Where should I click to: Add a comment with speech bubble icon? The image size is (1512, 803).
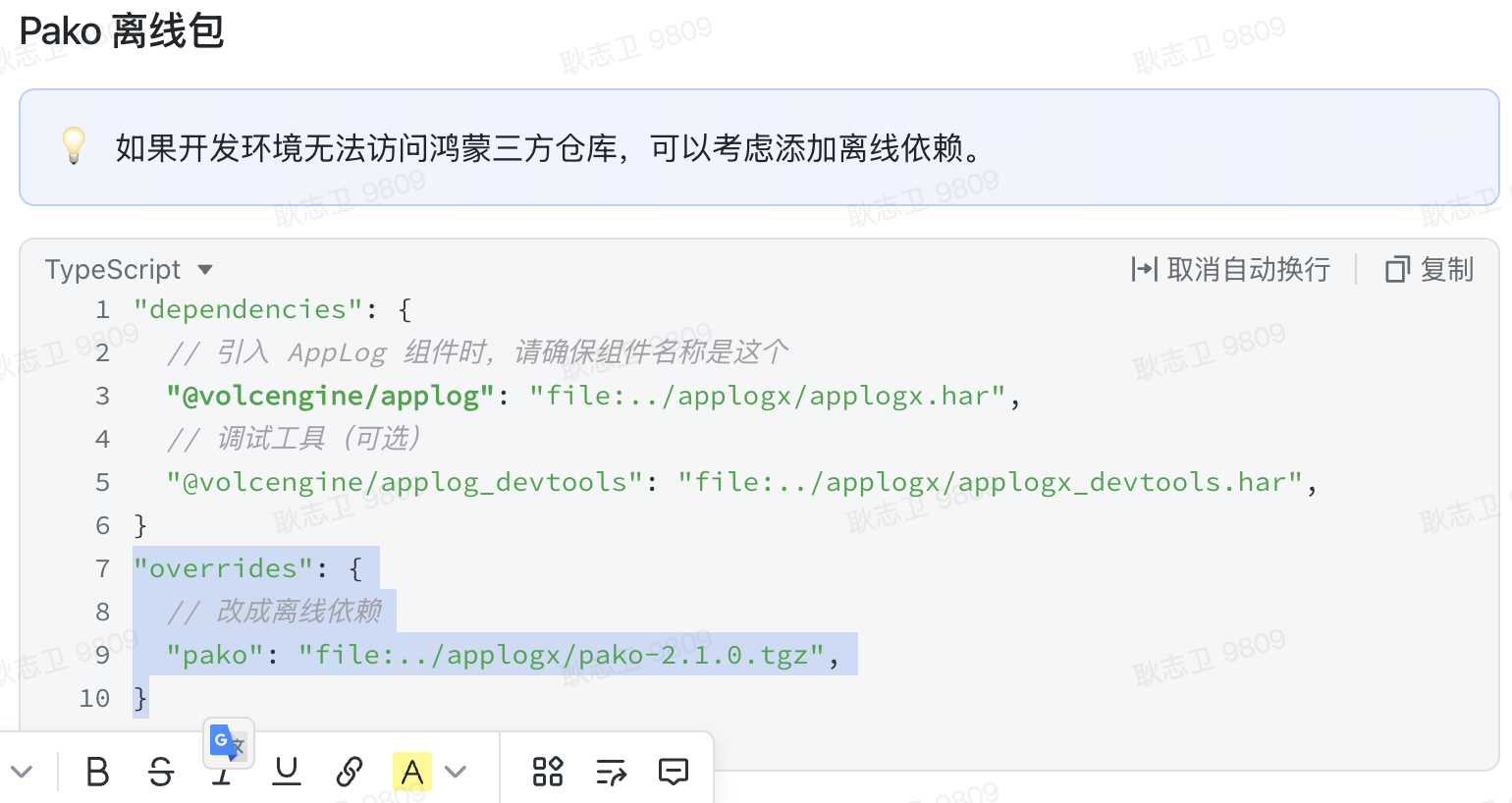(674, 772)
